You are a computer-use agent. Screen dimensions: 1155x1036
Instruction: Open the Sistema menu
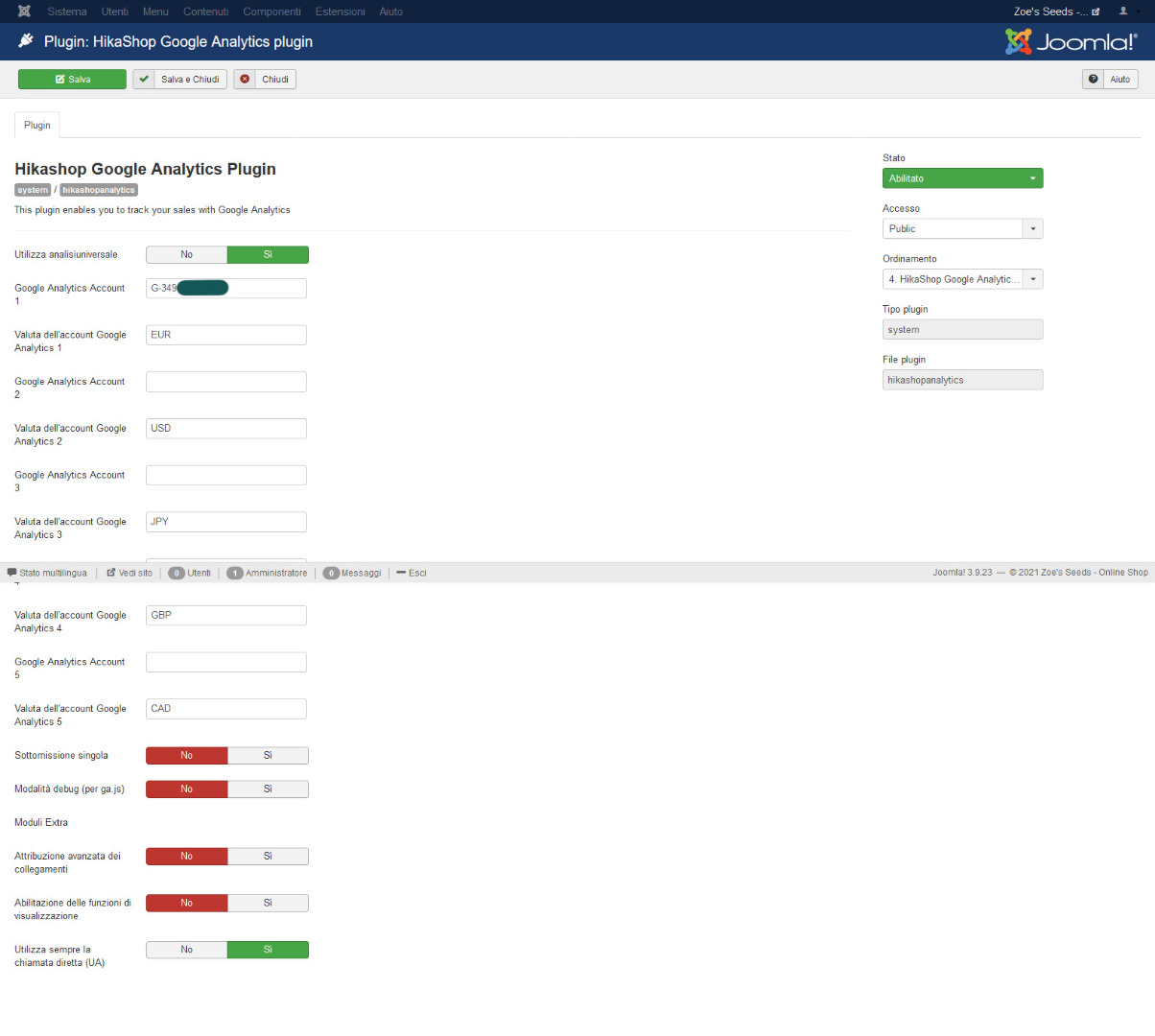click(67, 12)
